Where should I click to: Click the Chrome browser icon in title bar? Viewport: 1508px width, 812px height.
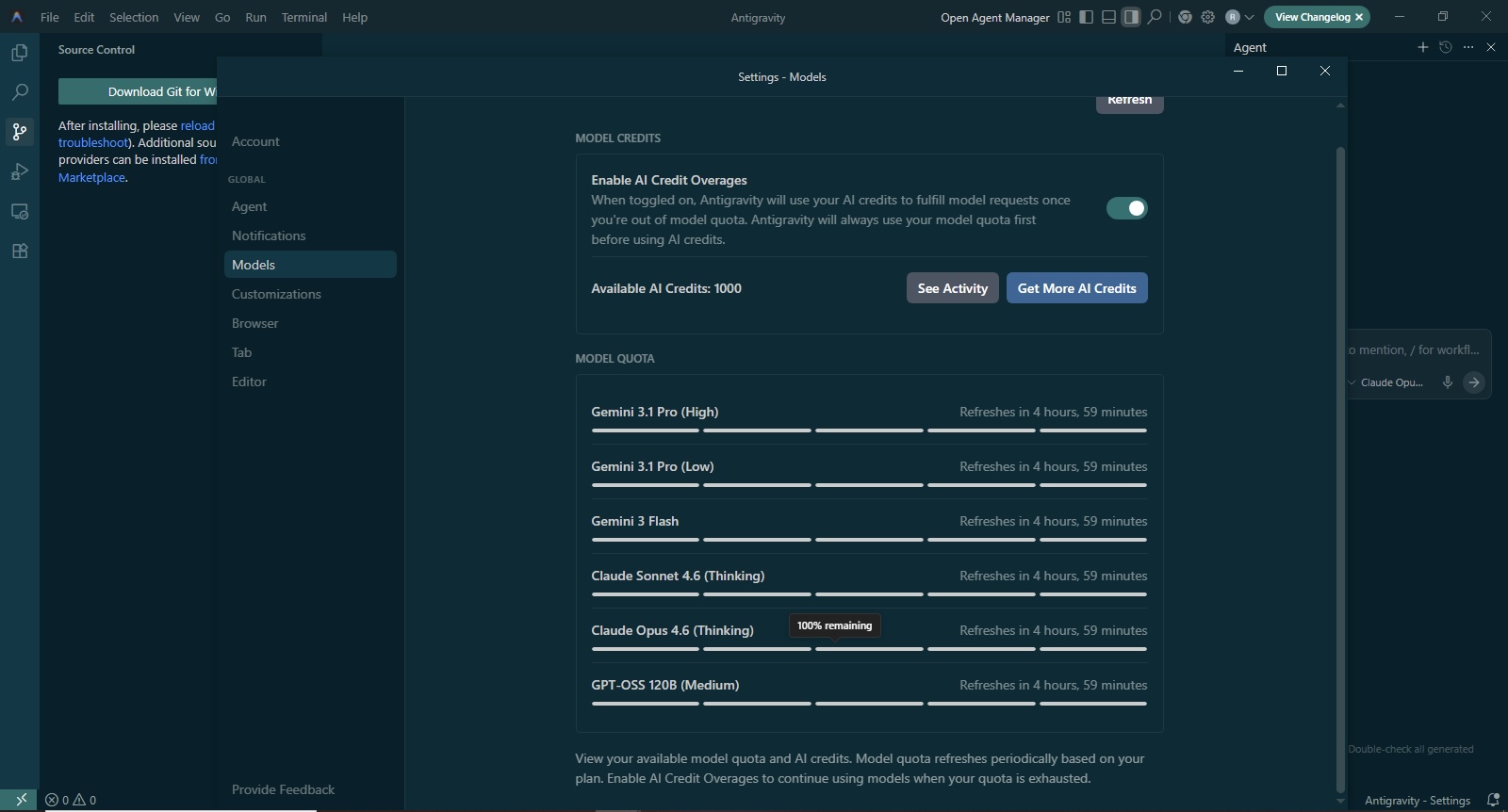[x=1185, y=17]
